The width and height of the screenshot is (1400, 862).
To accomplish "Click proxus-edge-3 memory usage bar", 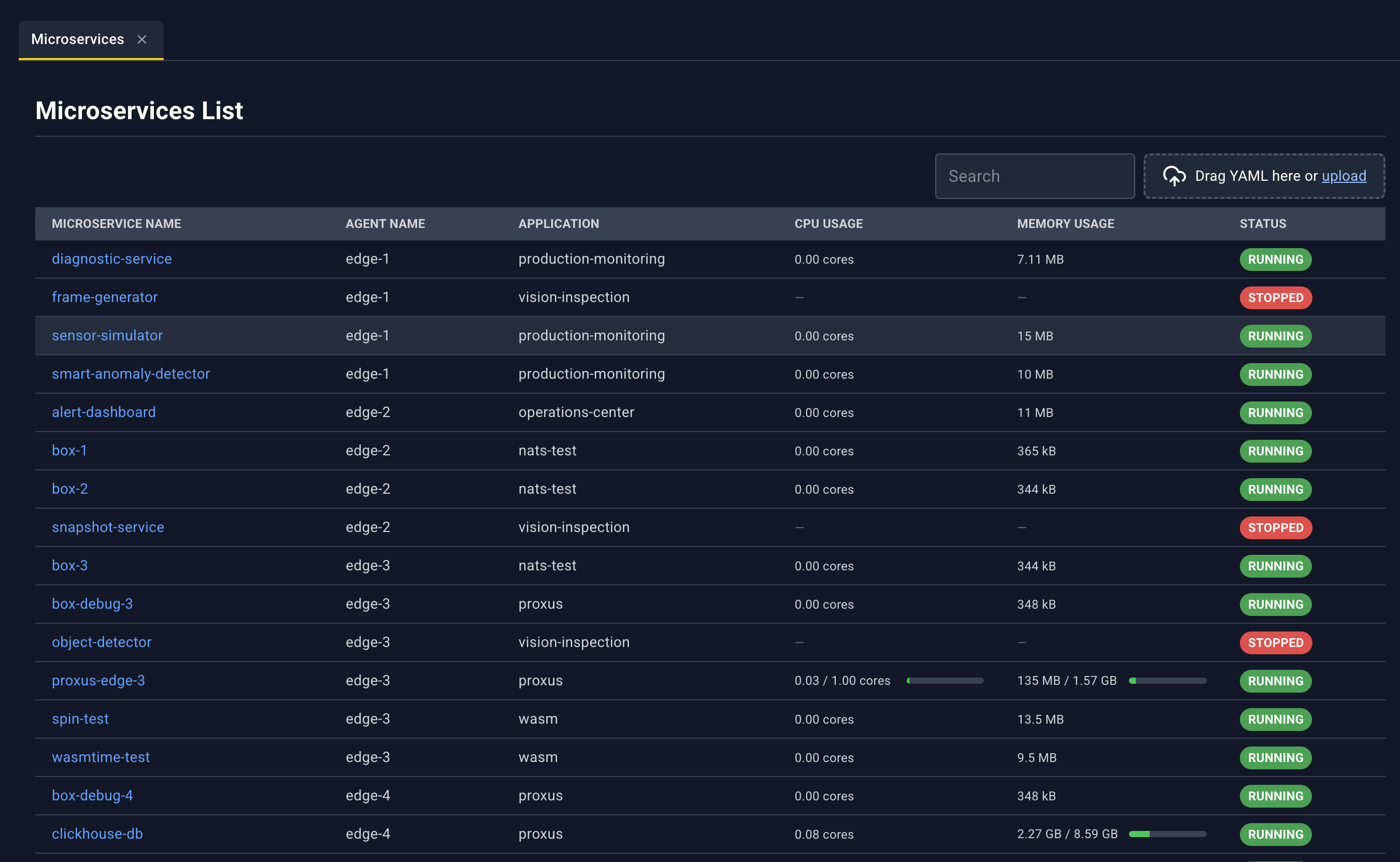I will [x=1167, y=681].
